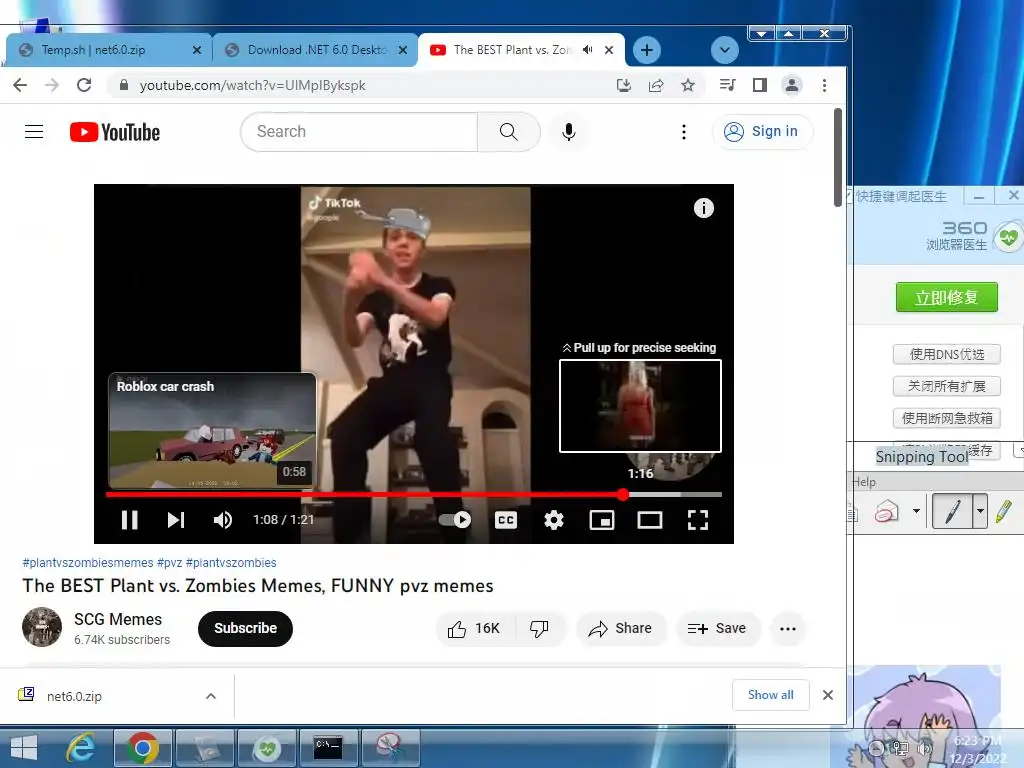1024x768 pixels.
Task: Click the search magnifier button
Action: click(509, 132)
